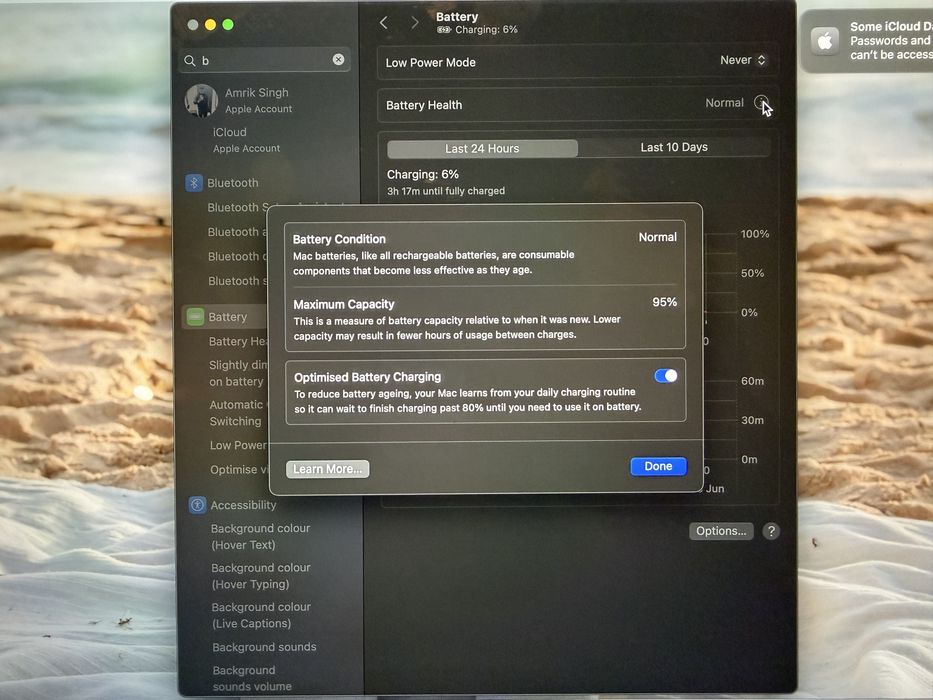Select Bluetooth in the sidebar

click(233, 183)
